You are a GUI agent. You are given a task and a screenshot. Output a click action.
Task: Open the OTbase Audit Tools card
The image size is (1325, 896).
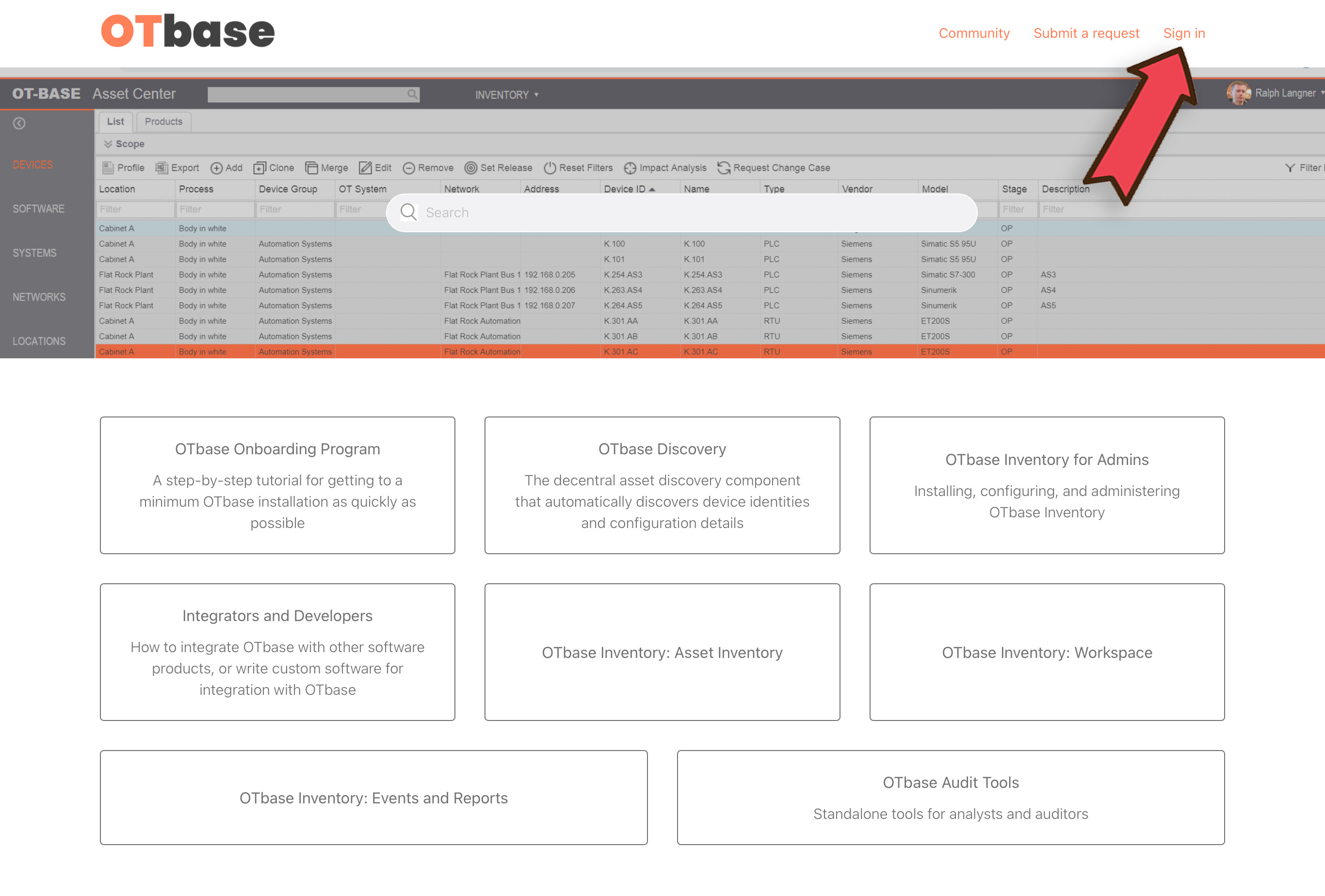[x=951, y=798]
